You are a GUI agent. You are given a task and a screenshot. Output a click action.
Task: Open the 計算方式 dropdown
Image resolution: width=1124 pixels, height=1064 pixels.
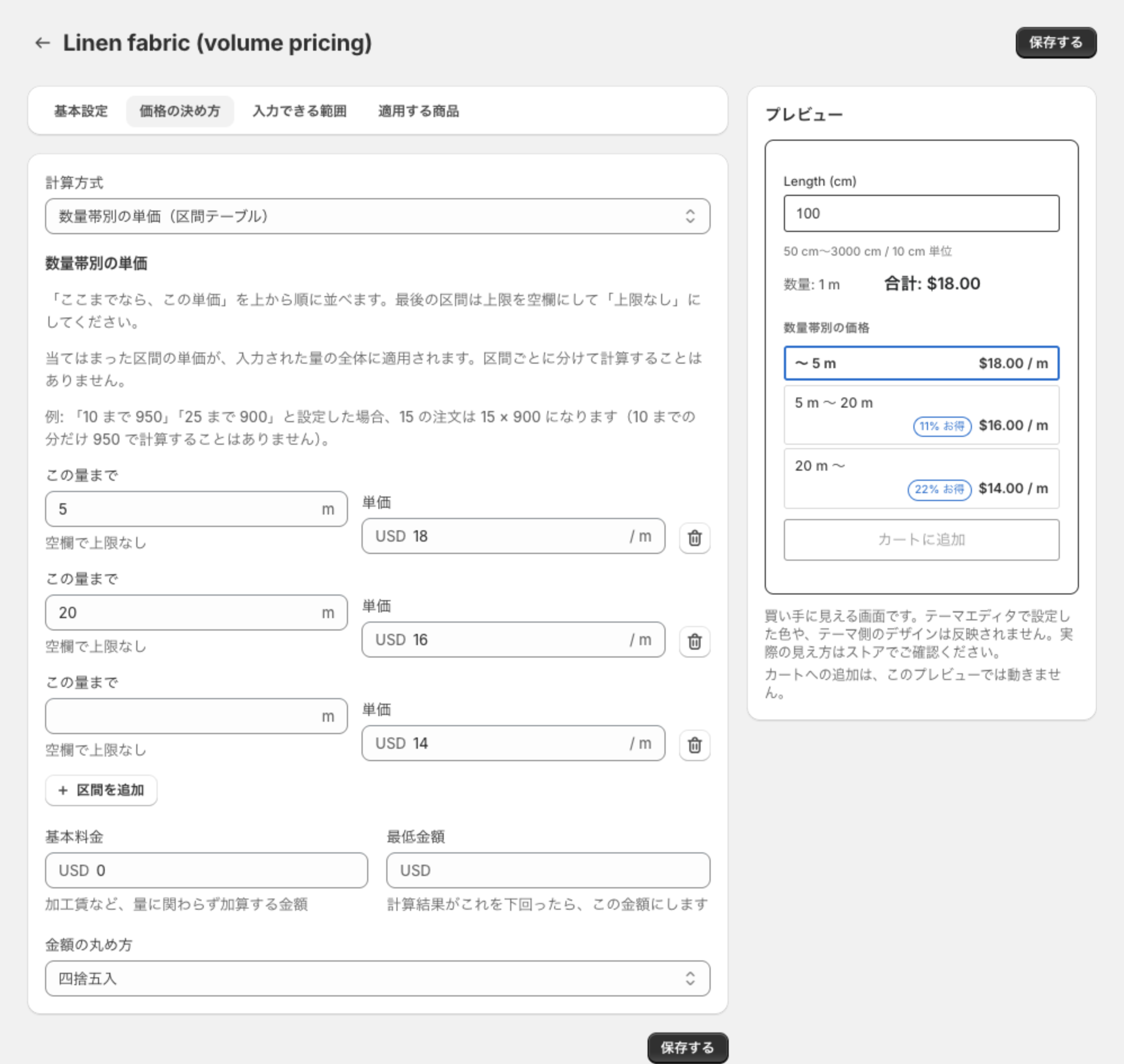pos(377,216)
